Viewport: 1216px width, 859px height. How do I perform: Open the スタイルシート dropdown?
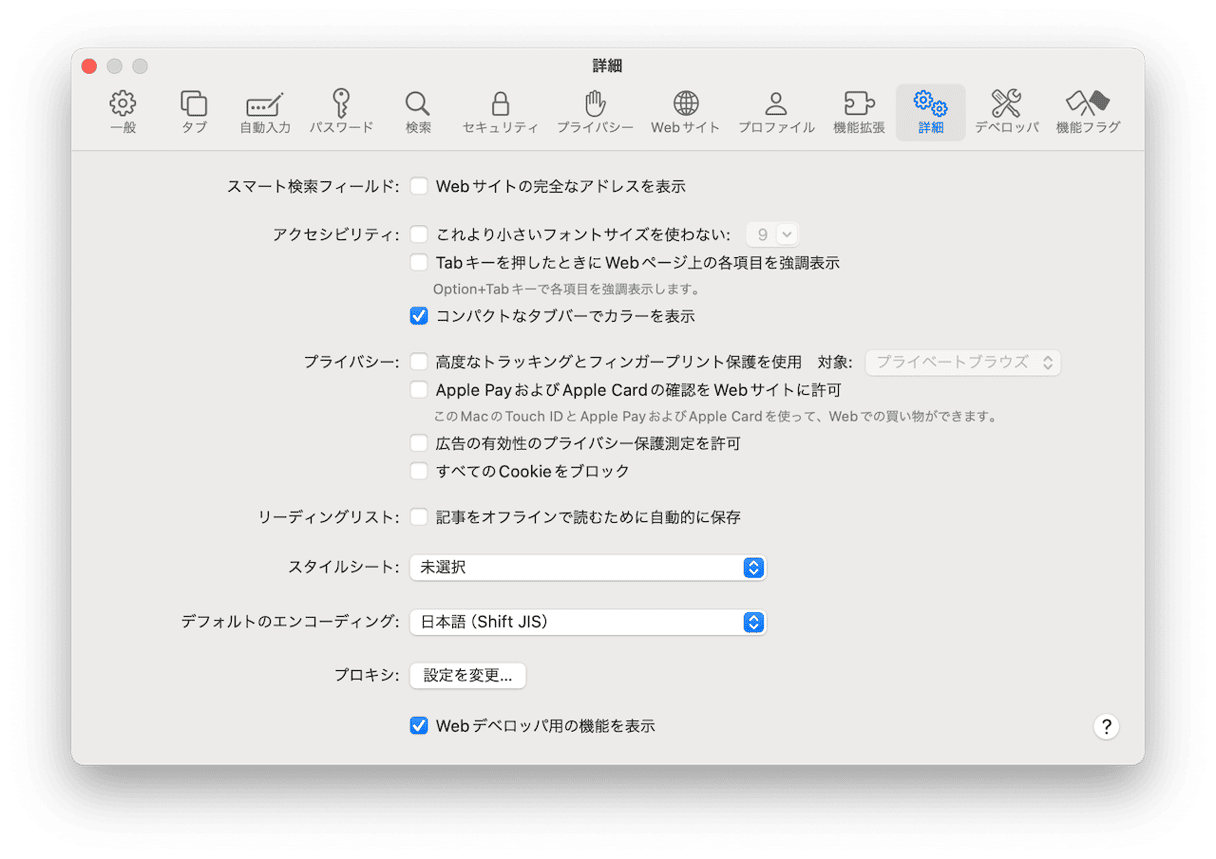[587, 568]
